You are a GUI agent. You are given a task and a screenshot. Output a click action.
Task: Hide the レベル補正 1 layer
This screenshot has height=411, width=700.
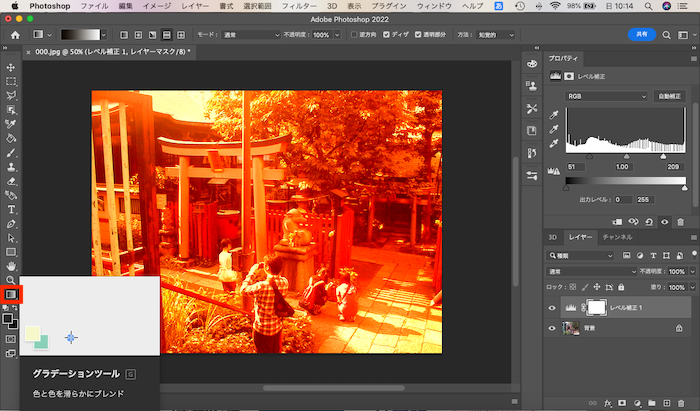[x=552, y=308]
